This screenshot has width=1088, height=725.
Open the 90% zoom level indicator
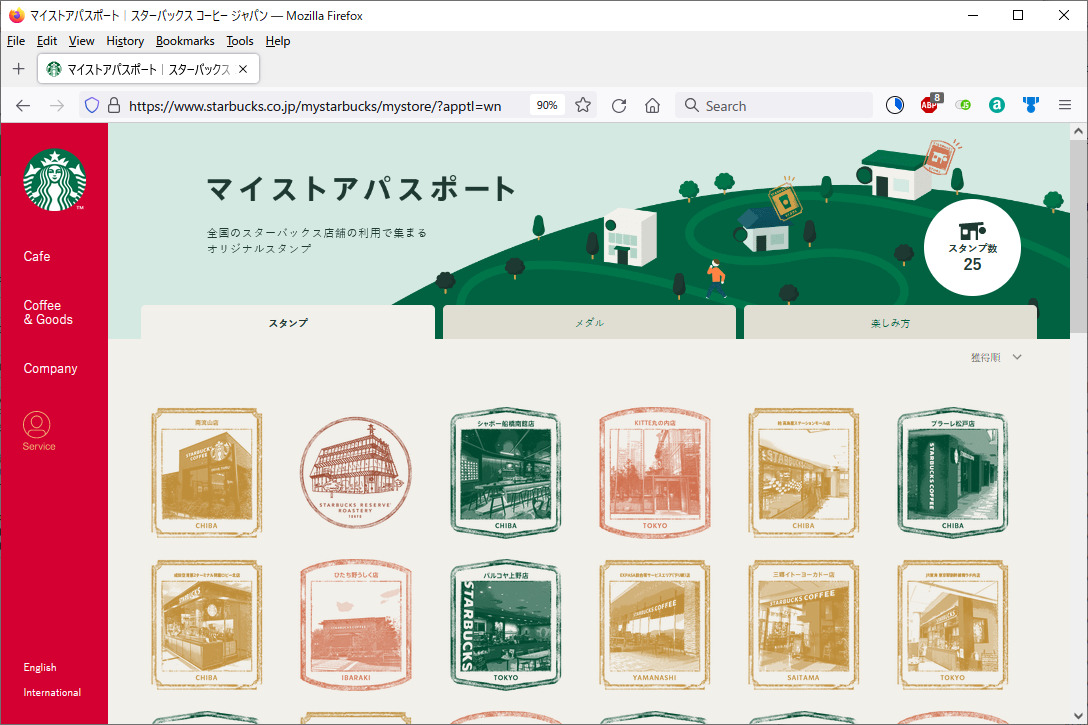(547, 105)
